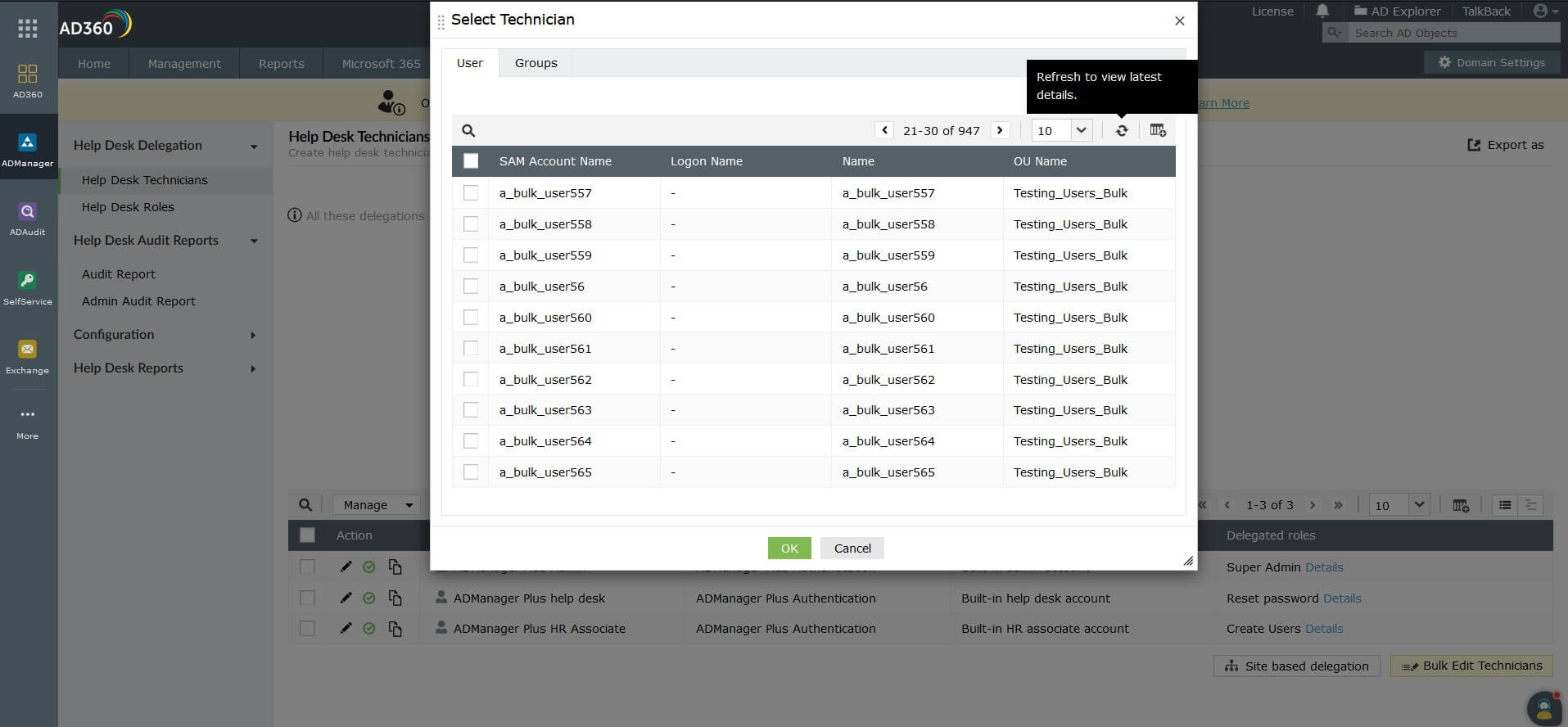This screenshot has height=727, width=1568.
Task: Go to previous page of users
Action: (x=884, y=130)
